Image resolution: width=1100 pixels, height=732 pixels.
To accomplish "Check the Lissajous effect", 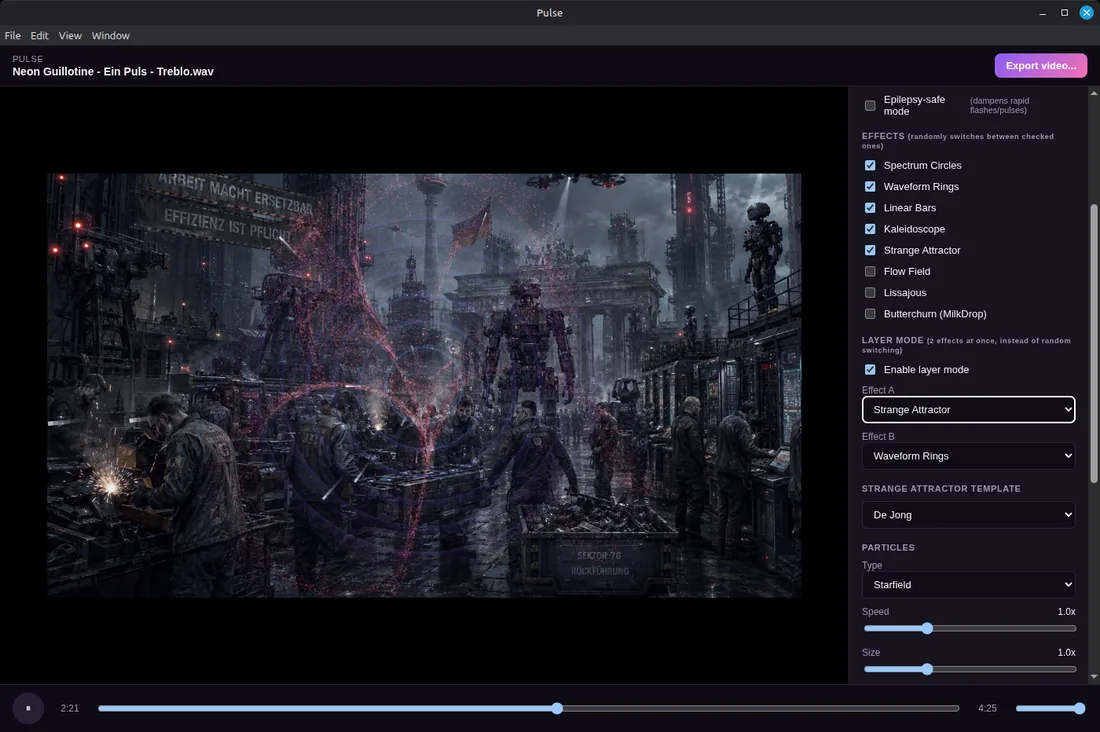I will tap(870, 293).
